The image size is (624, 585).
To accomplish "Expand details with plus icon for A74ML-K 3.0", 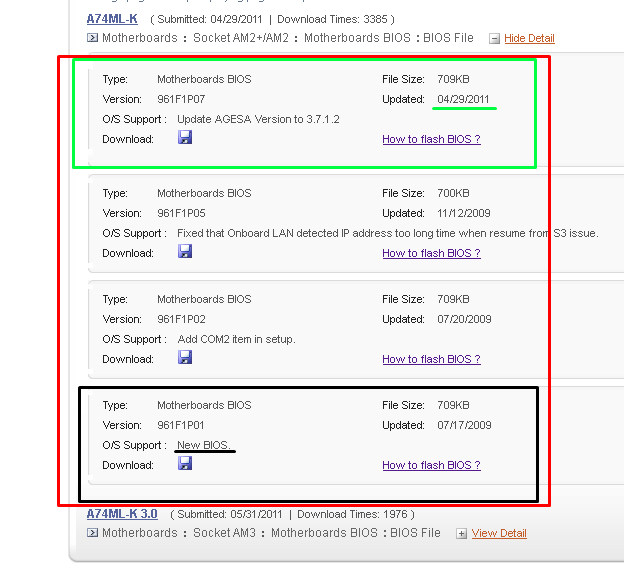I will click(461, 534).
